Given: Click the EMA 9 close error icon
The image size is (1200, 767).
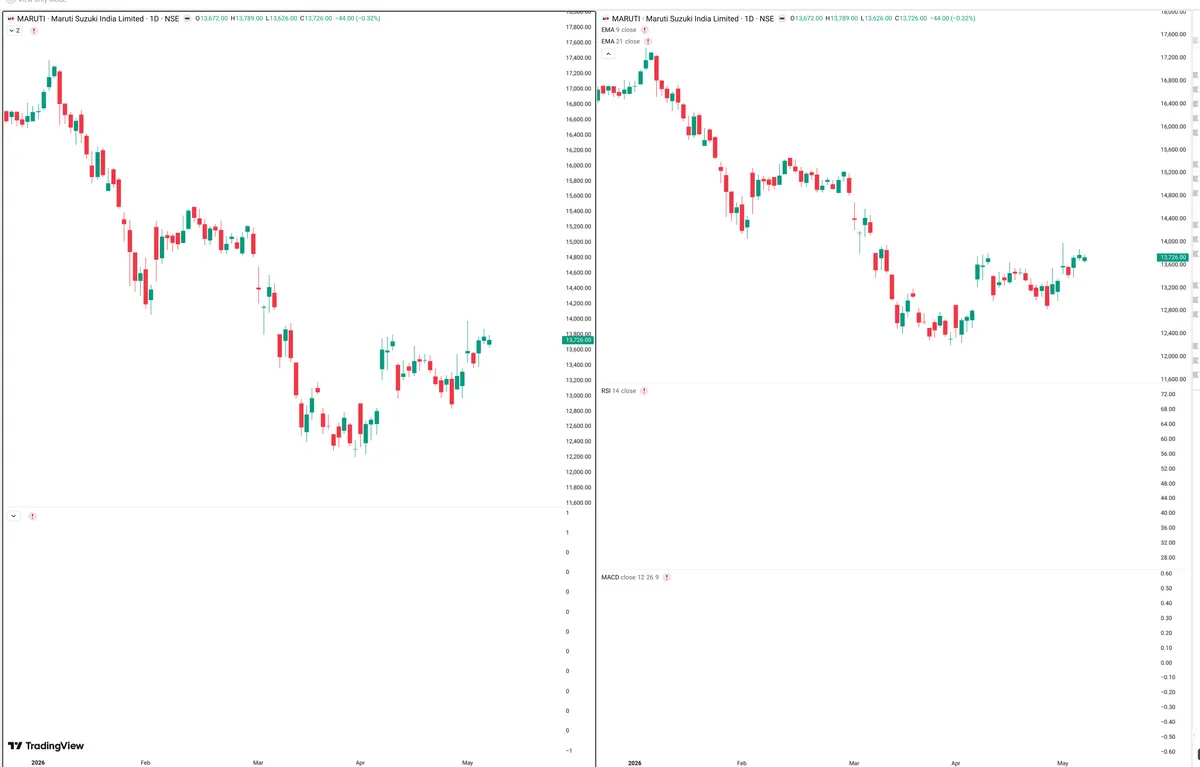Looking at the screenshot, I should (645, 30).
